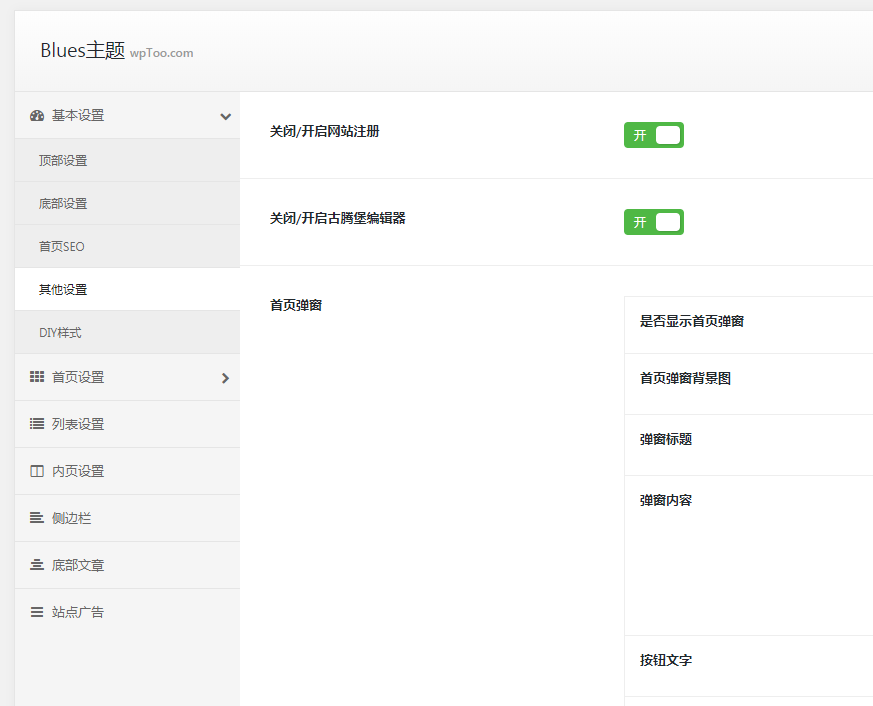Open the 底部设置 submenu item

tap(63, 204)
